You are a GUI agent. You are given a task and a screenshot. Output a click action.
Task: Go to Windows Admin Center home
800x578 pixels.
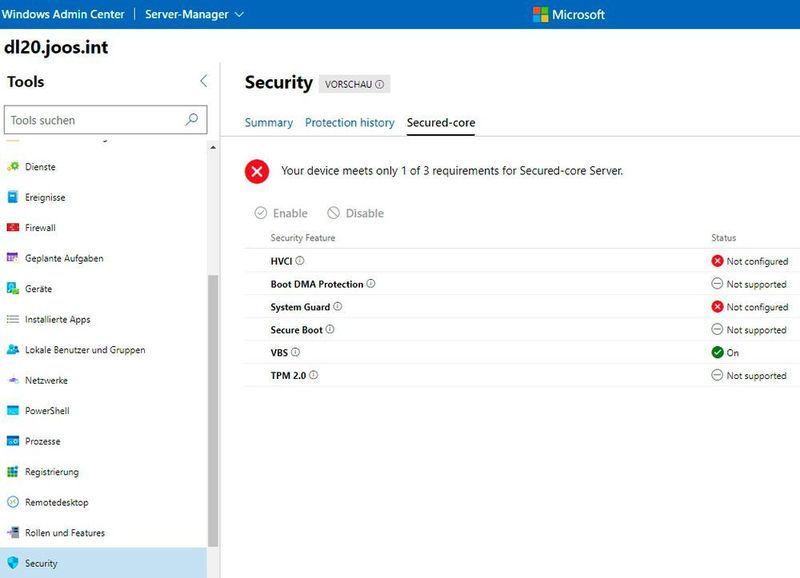[63, 14]
